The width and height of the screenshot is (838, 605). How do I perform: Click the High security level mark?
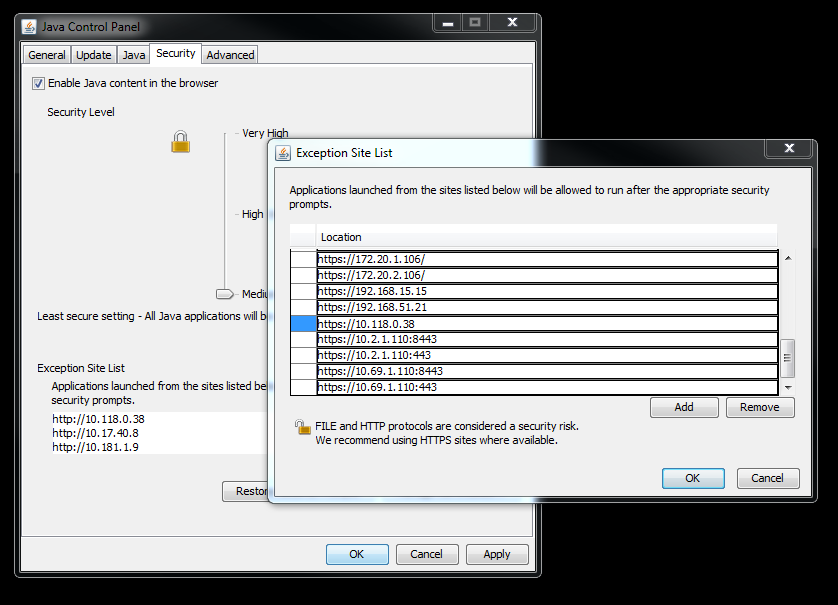pyautogui.click(x=252, y=214)
